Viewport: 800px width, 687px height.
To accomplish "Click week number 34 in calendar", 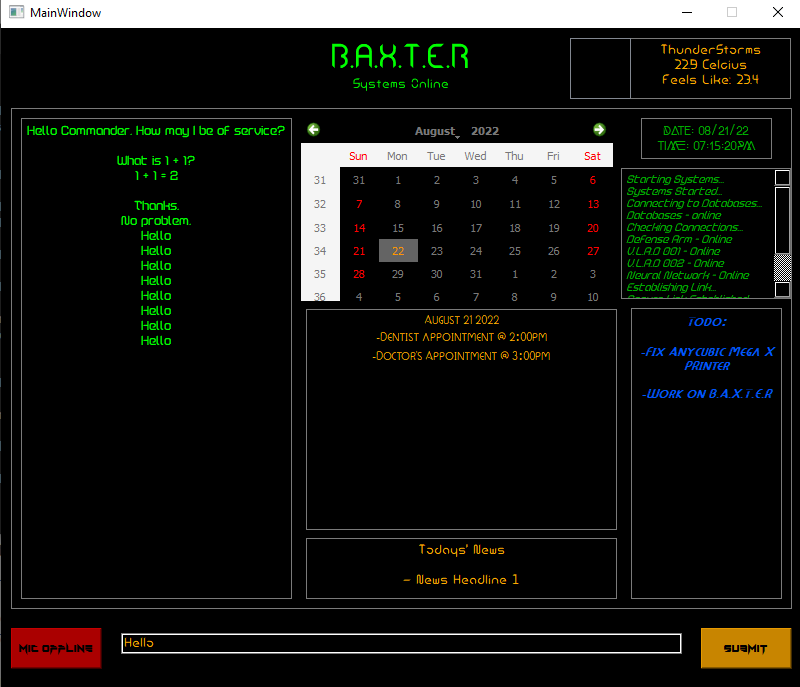I will click(320, 251).
